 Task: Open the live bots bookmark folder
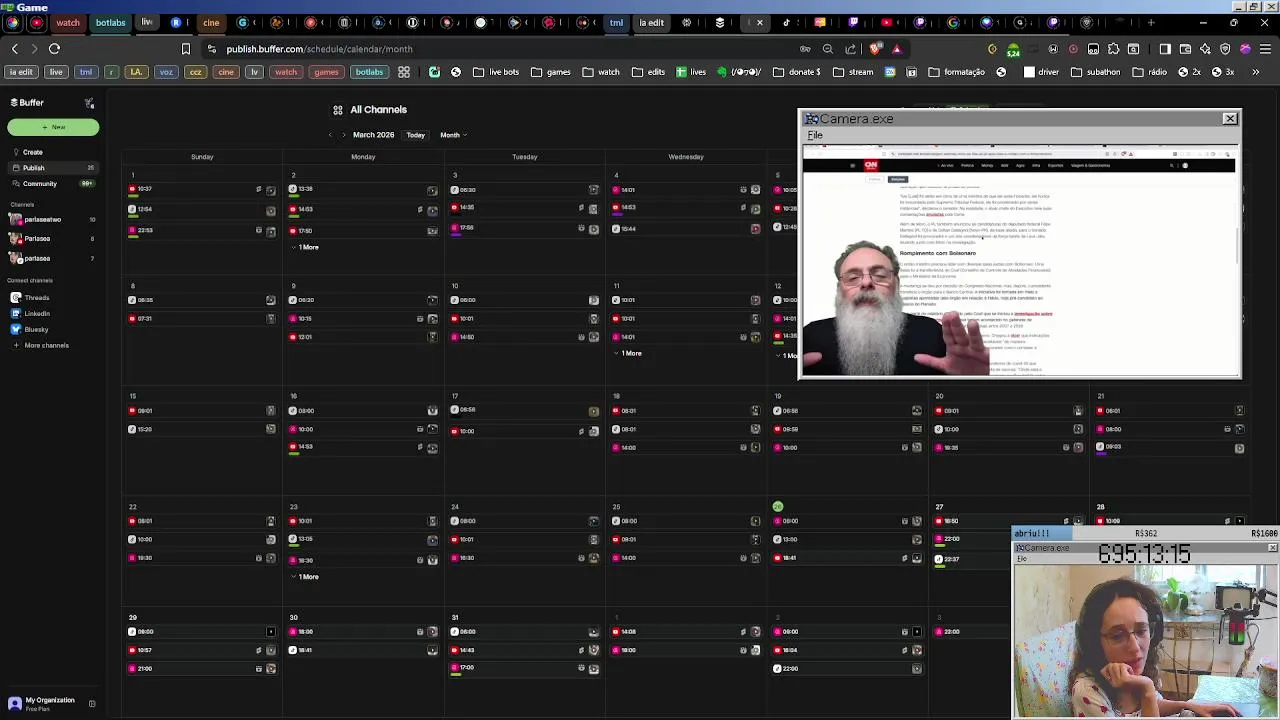point(496,72)
